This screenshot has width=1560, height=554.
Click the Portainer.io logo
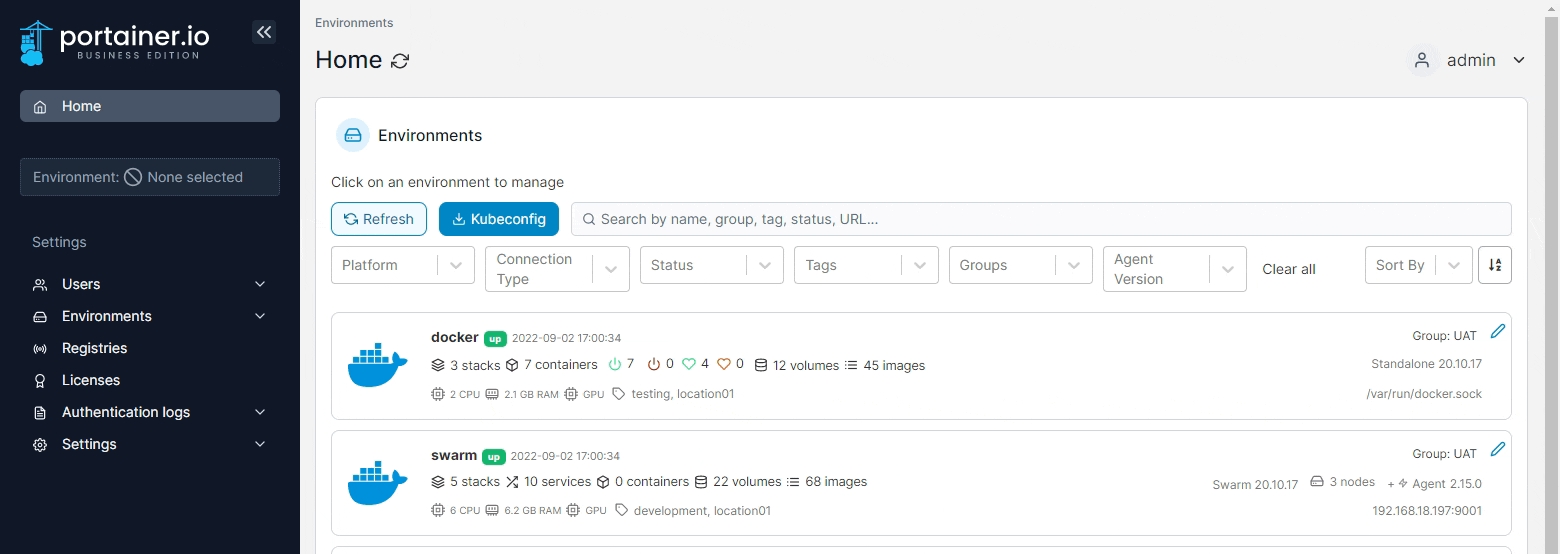point(115,42)
